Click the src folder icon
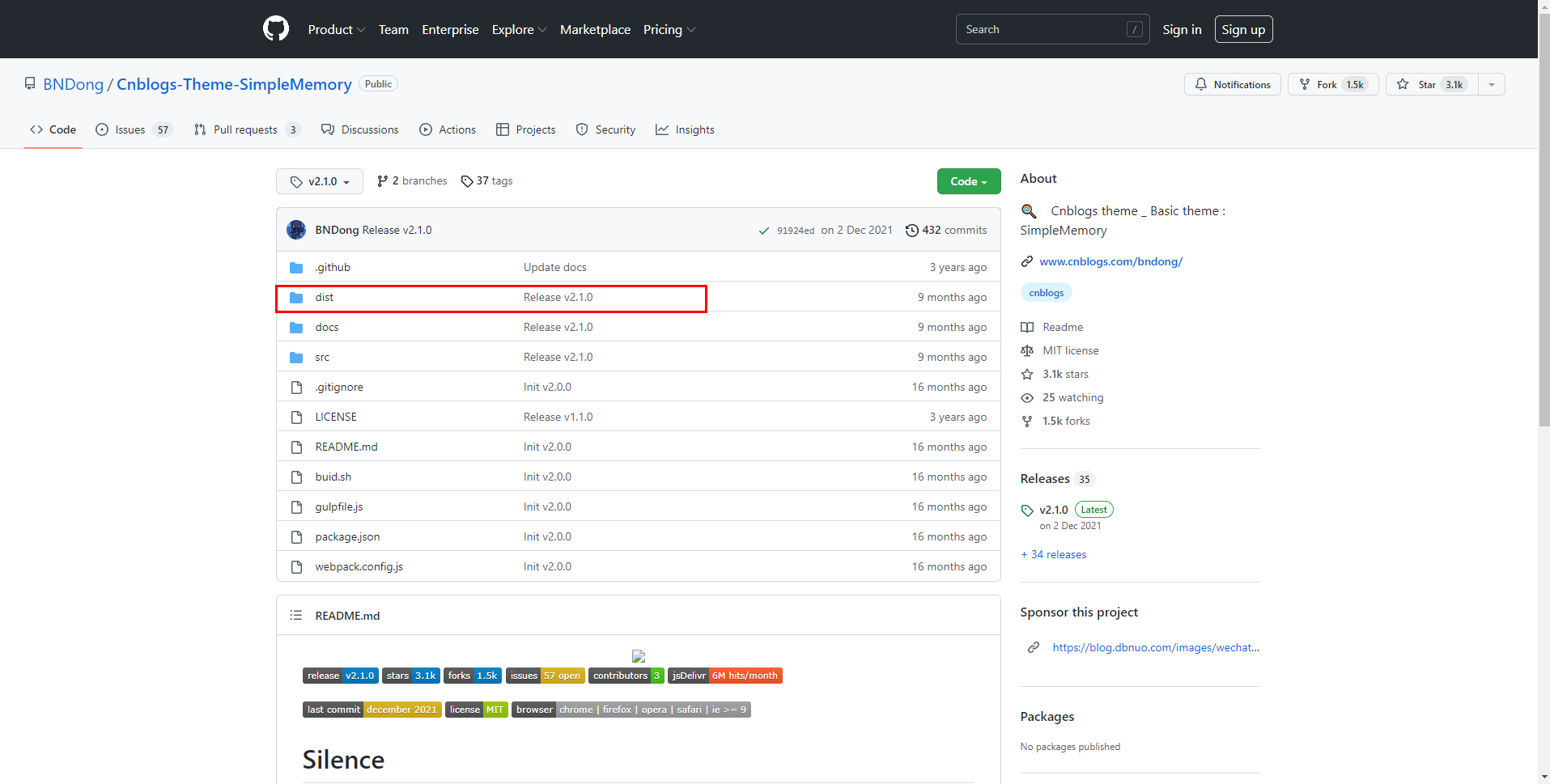 coord(296,358)
